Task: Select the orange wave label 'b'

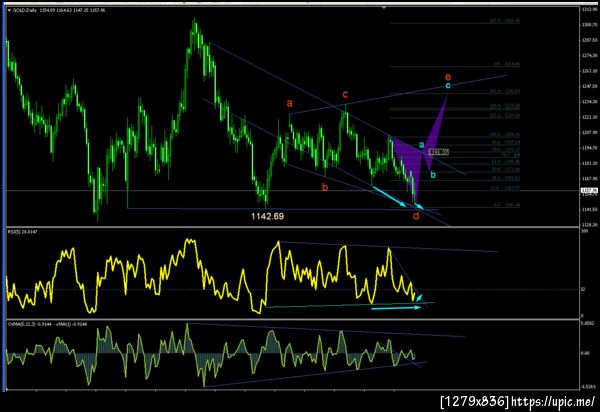Action: coord(325,187)
